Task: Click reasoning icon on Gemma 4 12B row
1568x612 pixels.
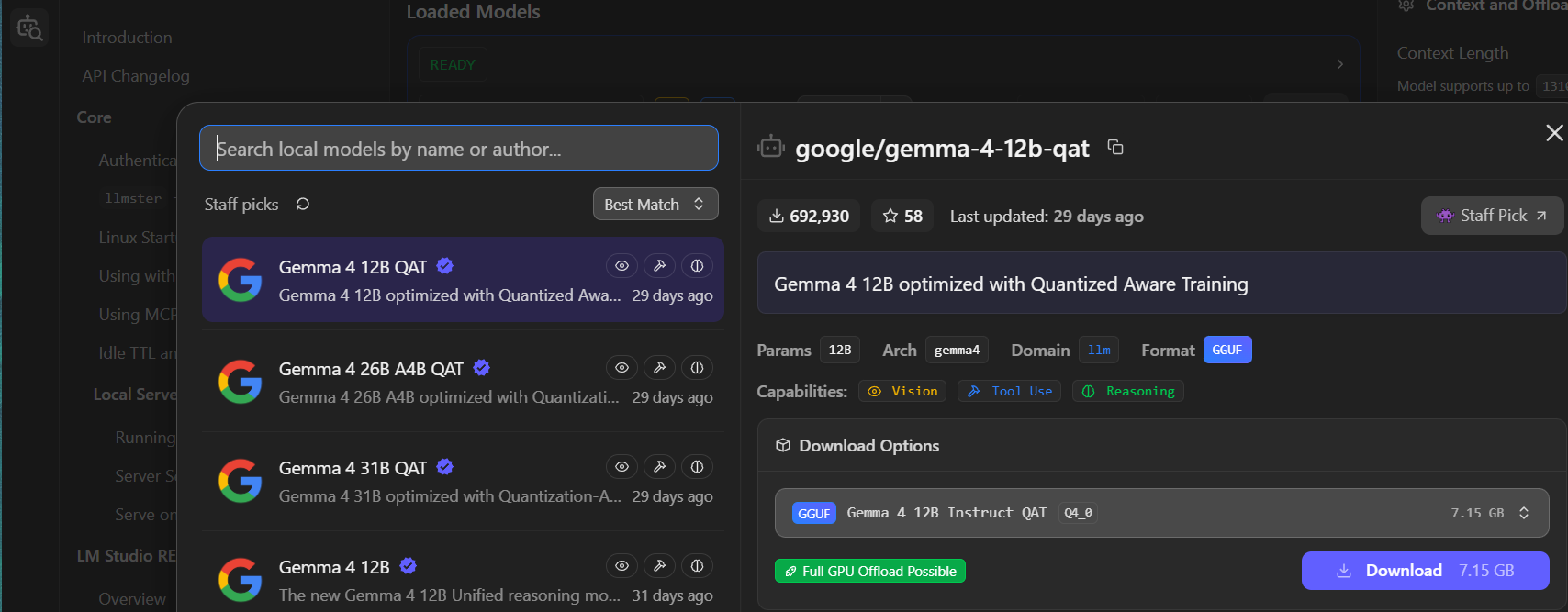Action: [x=697, y=566]
